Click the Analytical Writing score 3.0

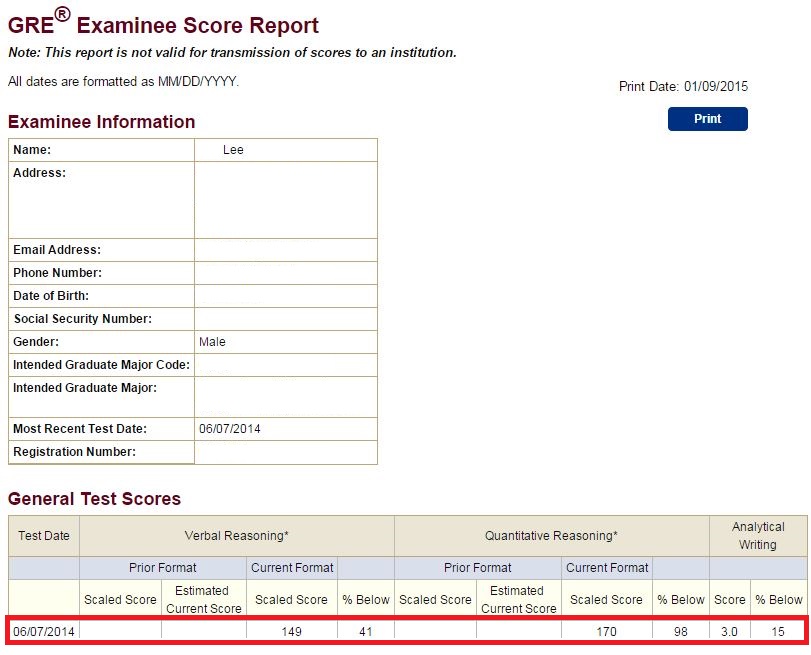[x=729, y=632]
